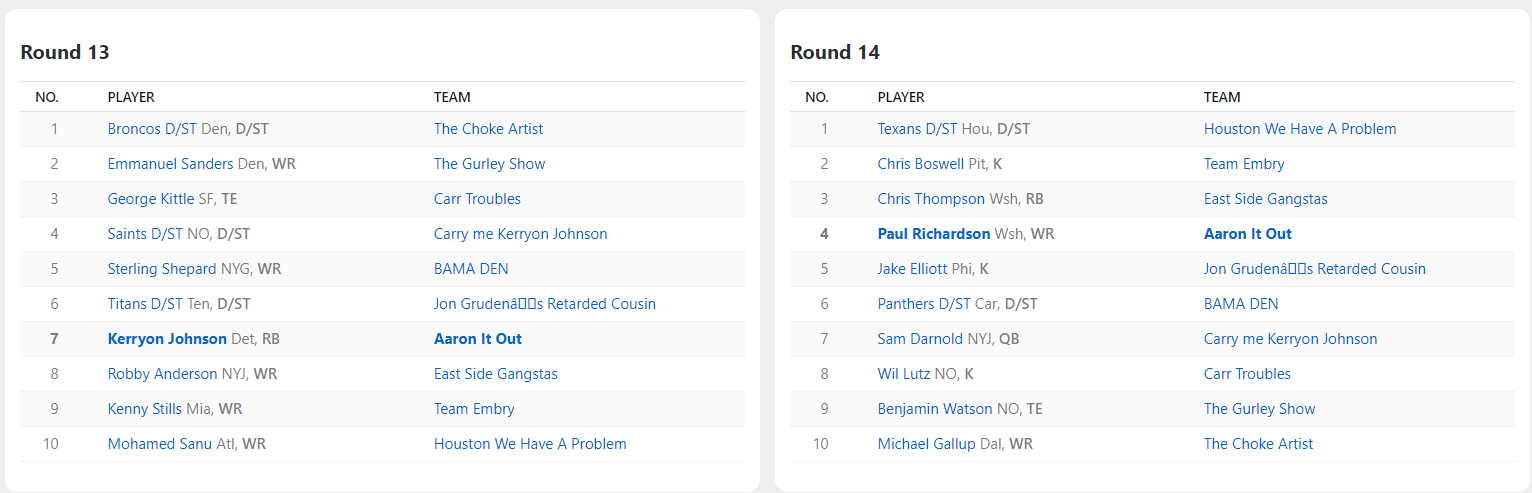
Task: Open Team Embry link in Round 14
Action: [1244, 164]
